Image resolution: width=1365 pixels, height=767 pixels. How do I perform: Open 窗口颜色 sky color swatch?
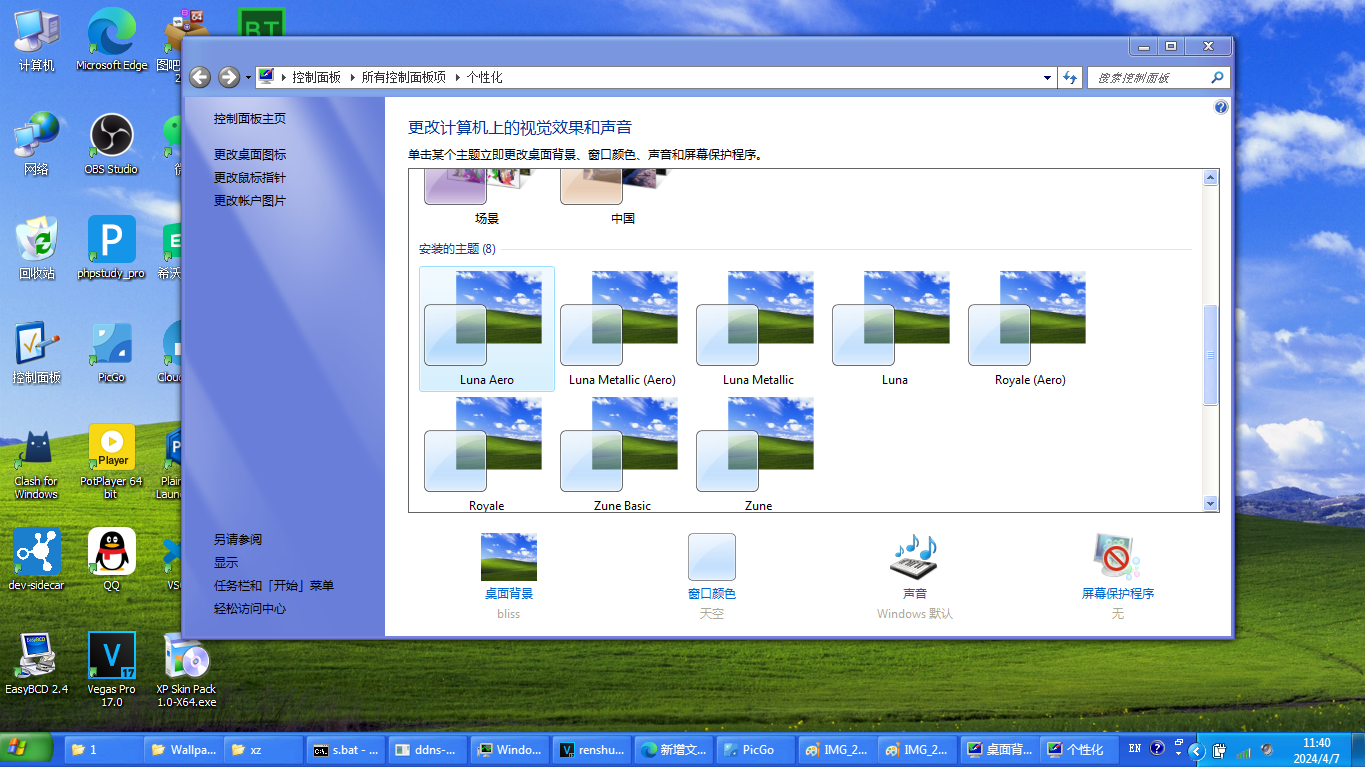(711, 576)
